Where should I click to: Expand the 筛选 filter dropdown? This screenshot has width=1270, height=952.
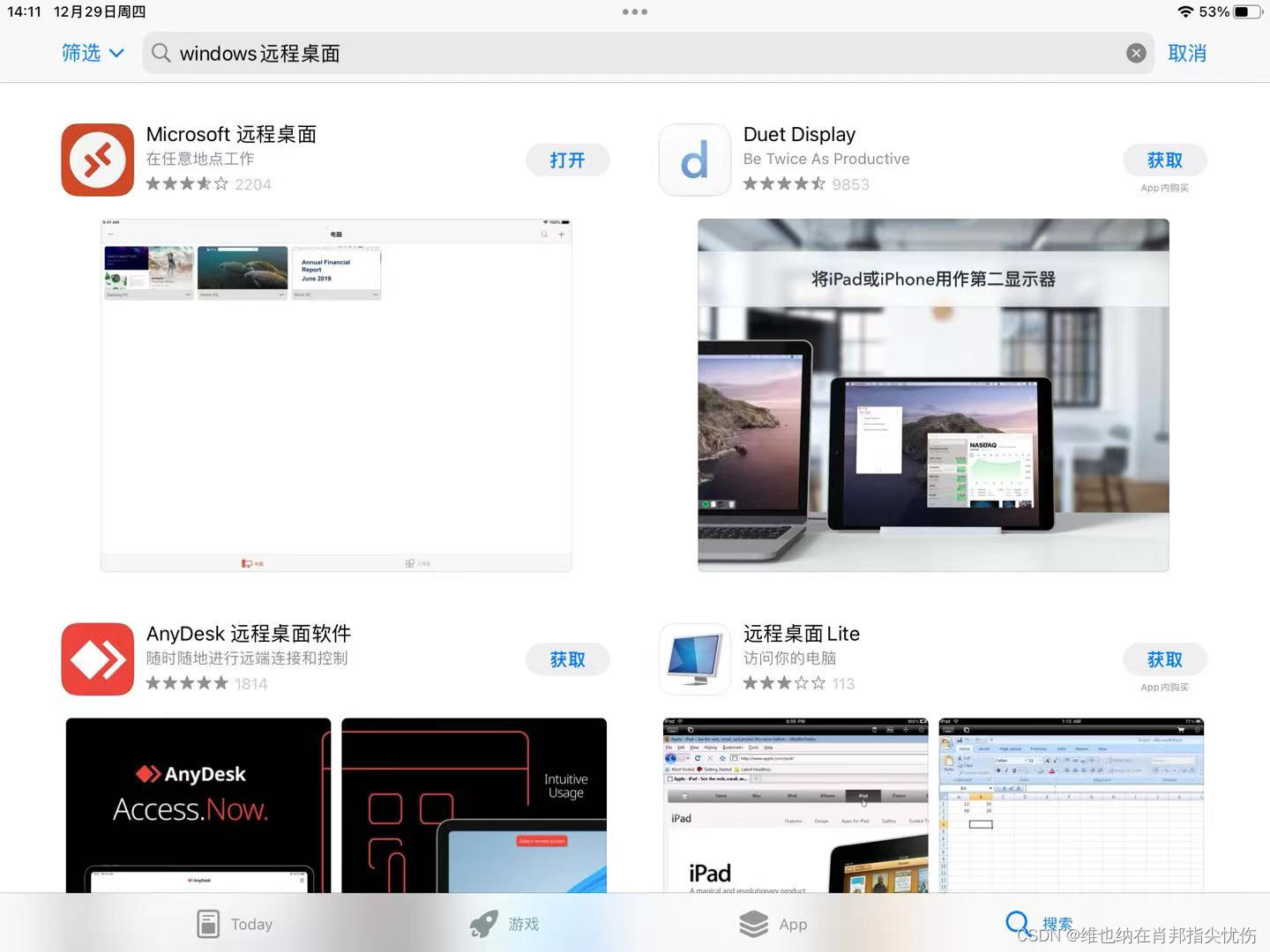(92, 53)
